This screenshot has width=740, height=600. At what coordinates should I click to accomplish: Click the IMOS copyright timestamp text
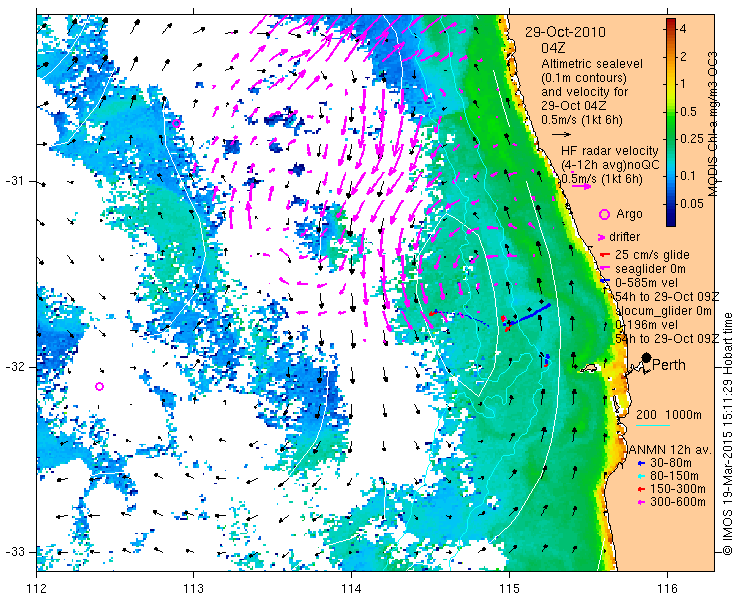(727, 434)
